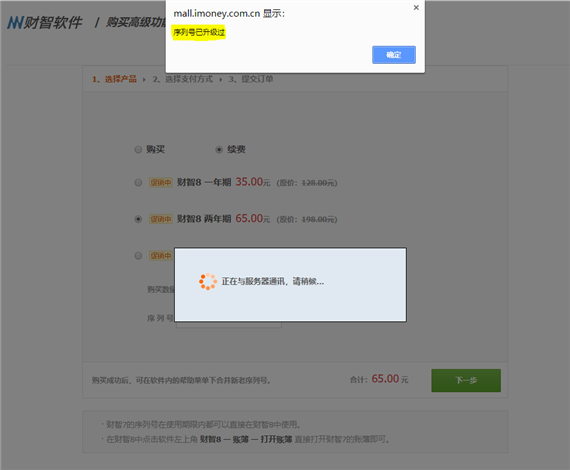
Task: Select the 购买 radio option
Action: [x=138, y=149]
